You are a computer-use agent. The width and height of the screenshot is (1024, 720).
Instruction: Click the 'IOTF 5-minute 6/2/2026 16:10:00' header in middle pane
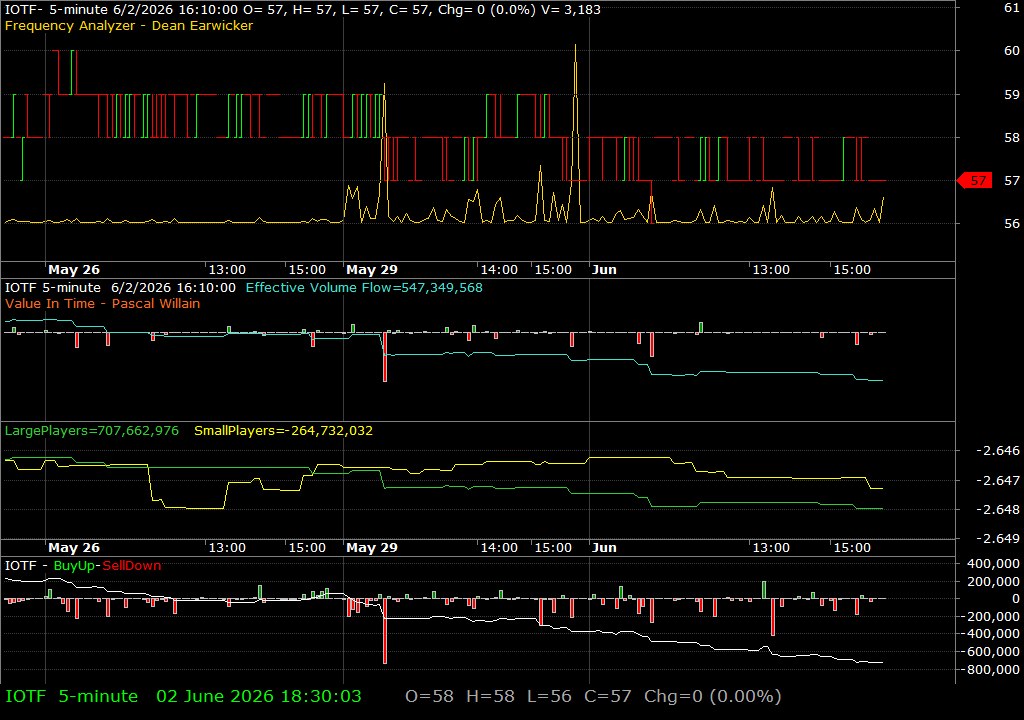tap(120, 287)
